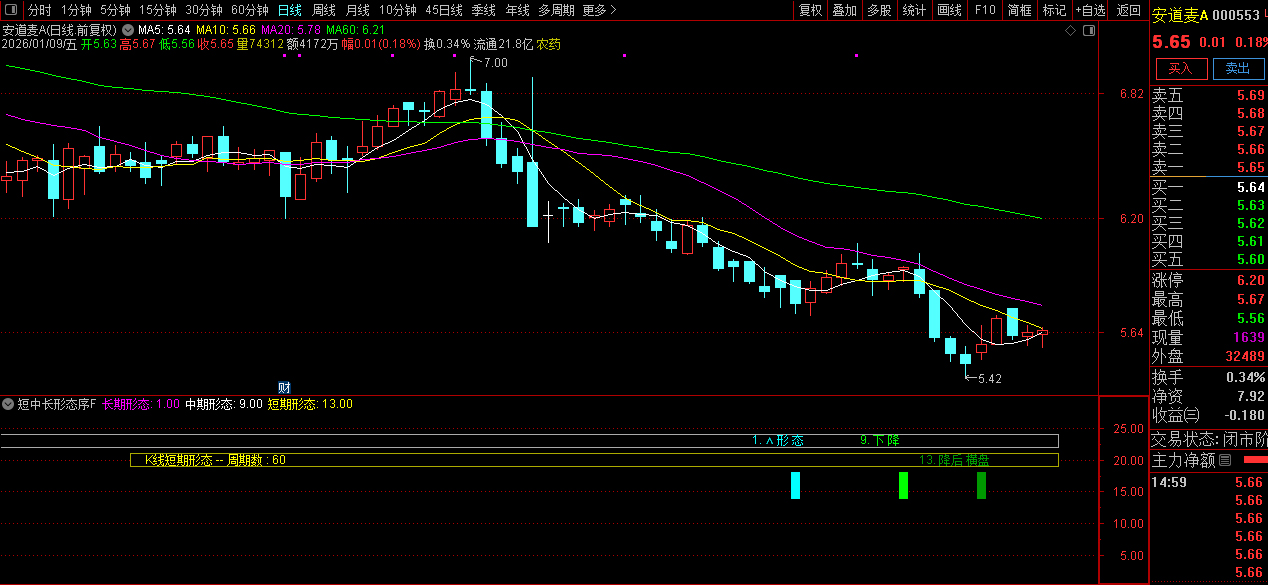Screen dimensions: 1268x585
Task: Click 标记 to mark this stock
Action: 1054,10
